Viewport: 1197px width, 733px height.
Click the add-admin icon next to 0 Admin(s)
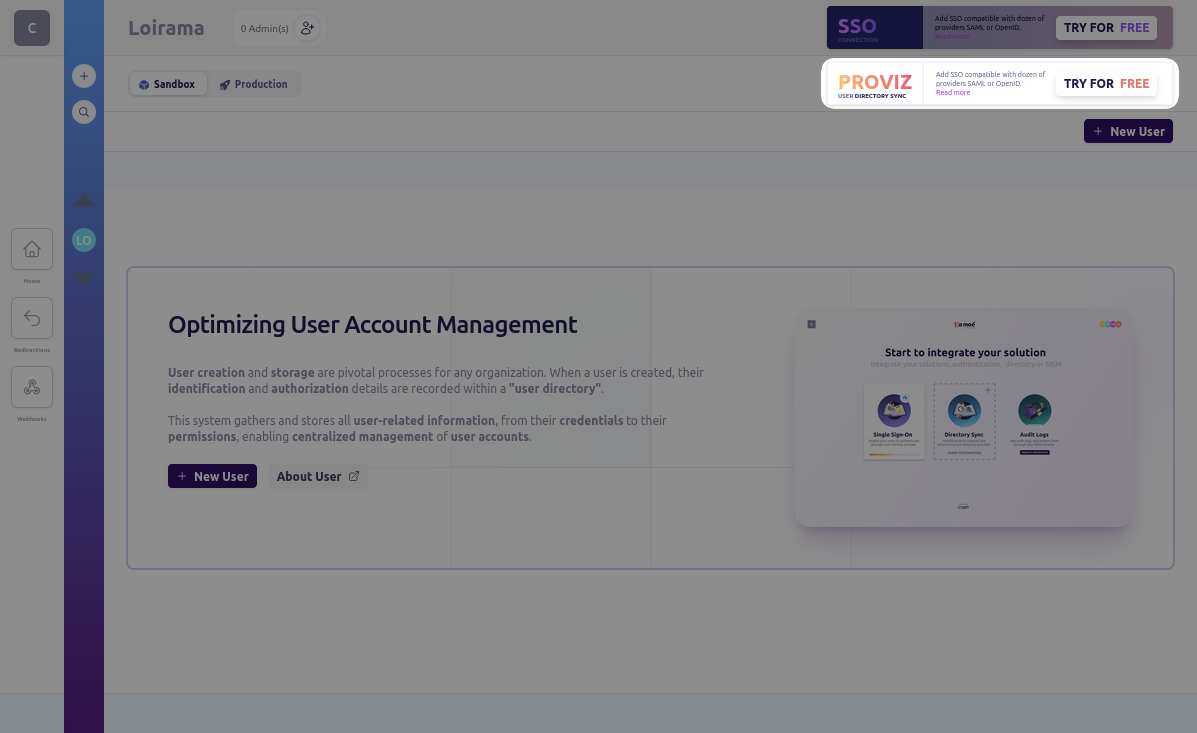click(x=307, y=28)
